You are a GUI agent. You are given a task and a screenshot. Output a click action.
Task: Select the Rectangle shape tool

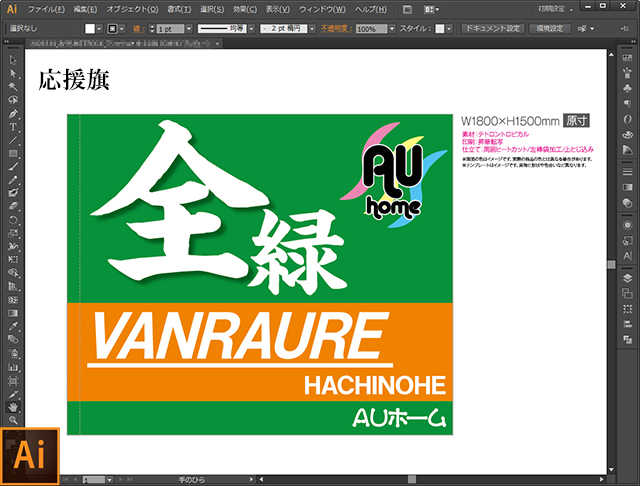pyautogui.click(x=14, y=153)
